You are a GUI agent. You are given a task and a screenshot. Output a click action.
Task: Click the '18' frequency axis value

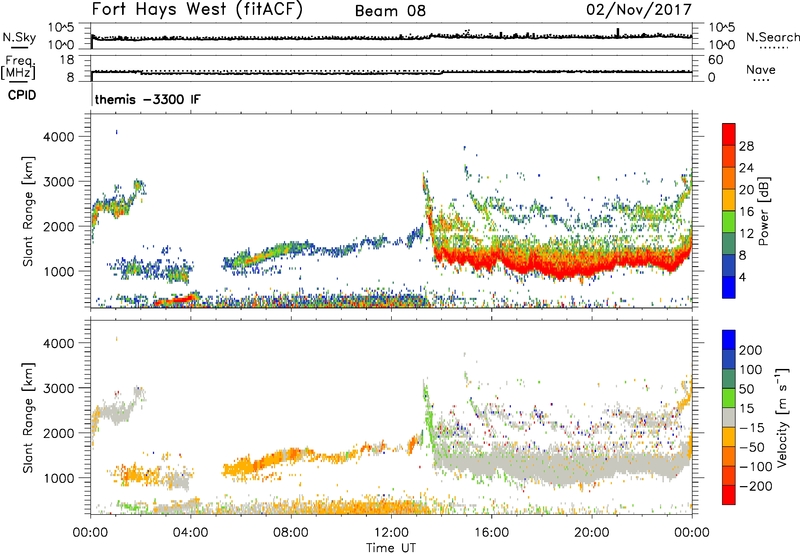pyautogui.click(x=66, y=60)
